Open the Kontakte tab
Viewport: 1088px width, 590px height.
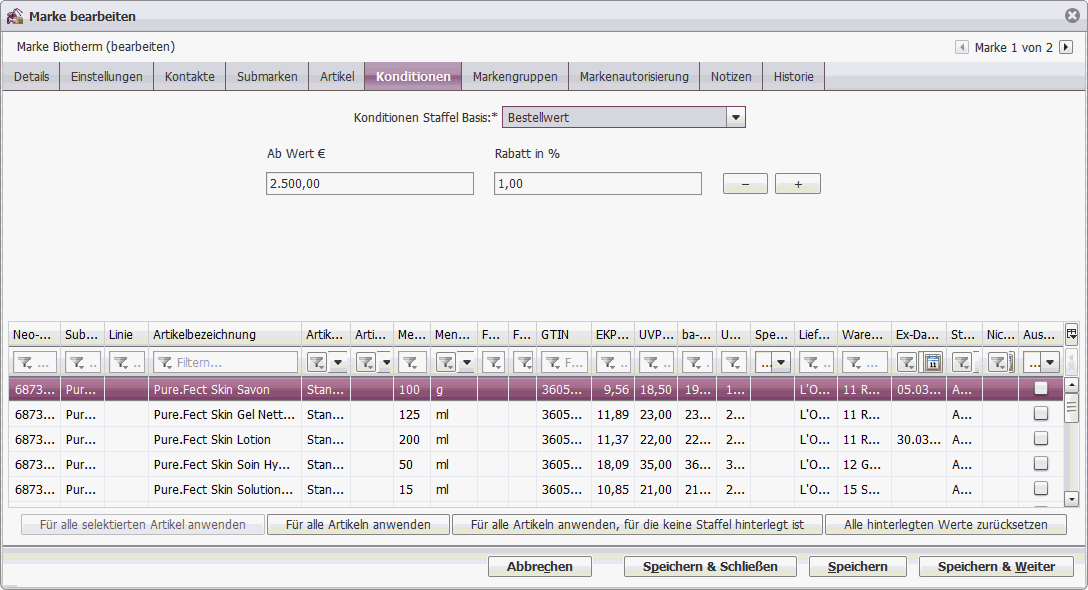[189, 76]
